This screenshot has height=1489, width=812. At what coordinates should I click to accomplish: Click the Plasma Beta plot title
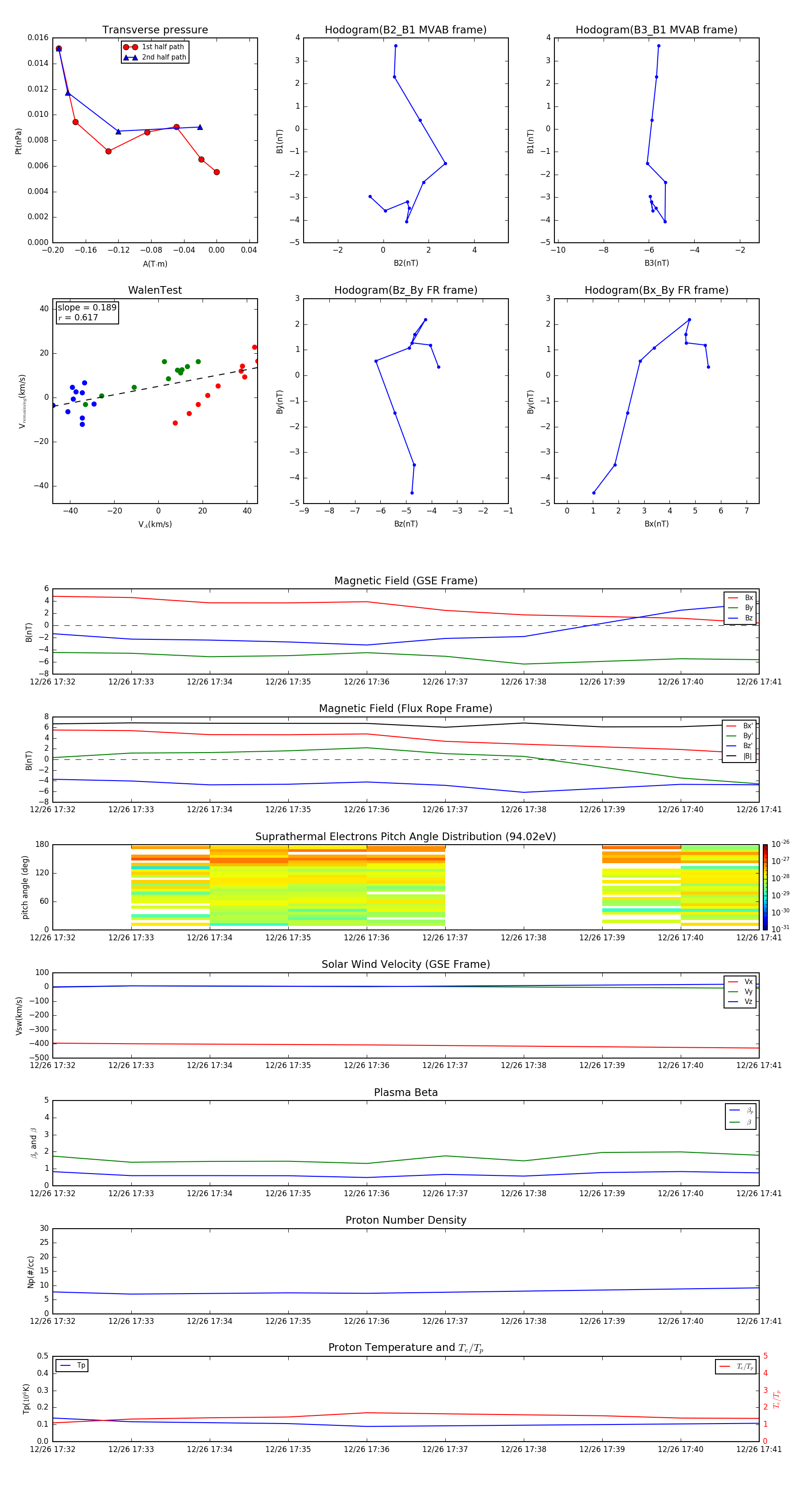[406, 1092]
